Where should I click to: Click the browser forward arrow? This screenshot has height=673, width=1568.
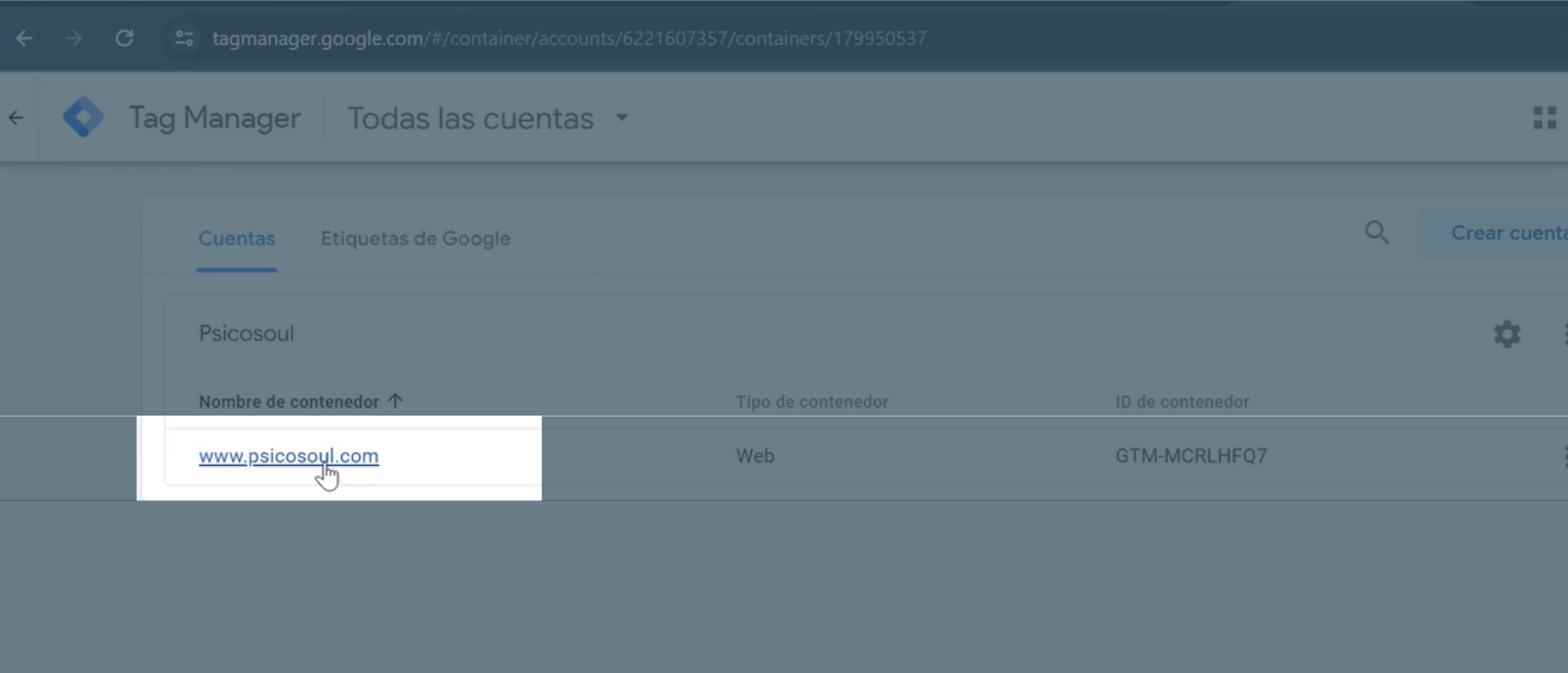coord(74,38)
